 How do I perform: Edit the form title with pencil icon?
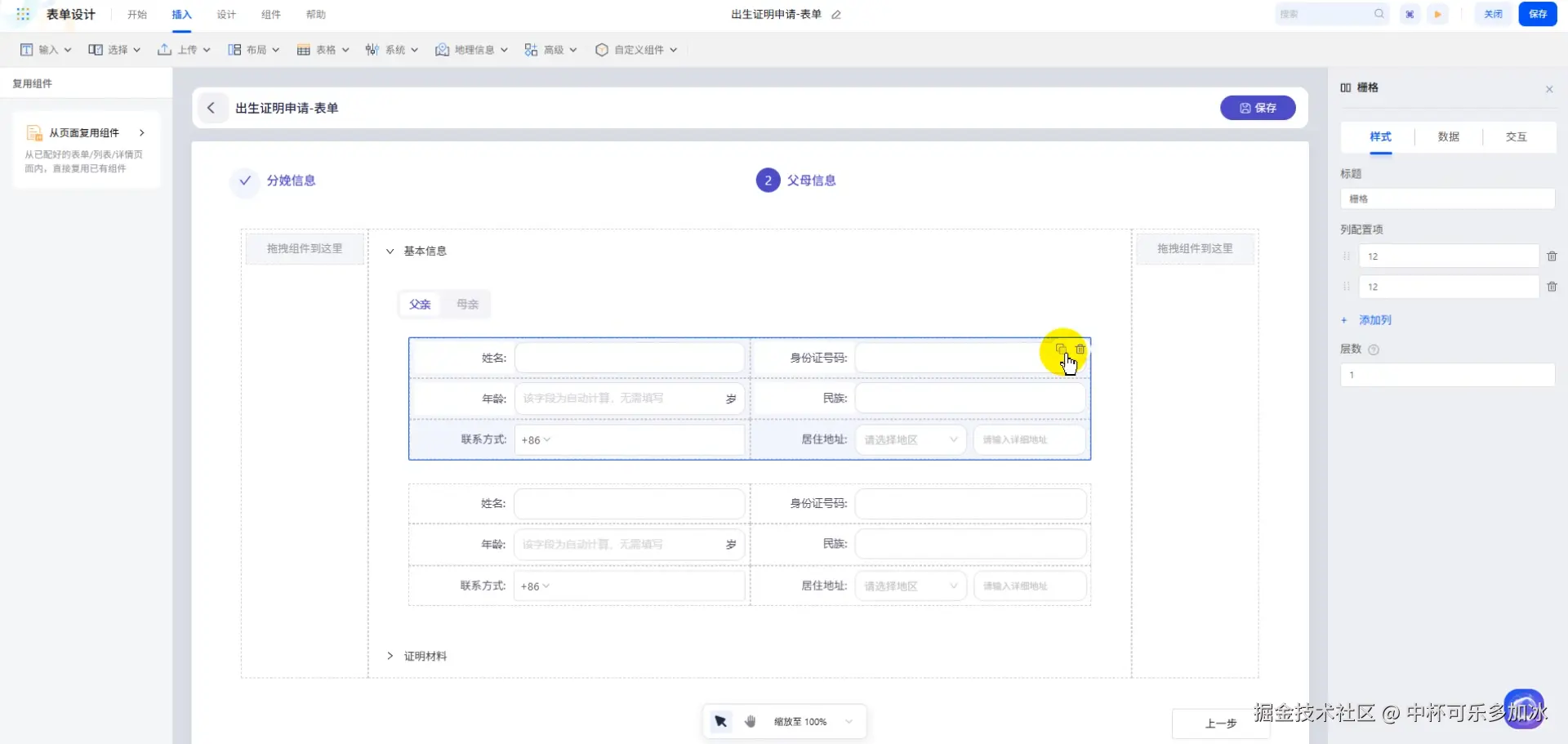(836, 15)
